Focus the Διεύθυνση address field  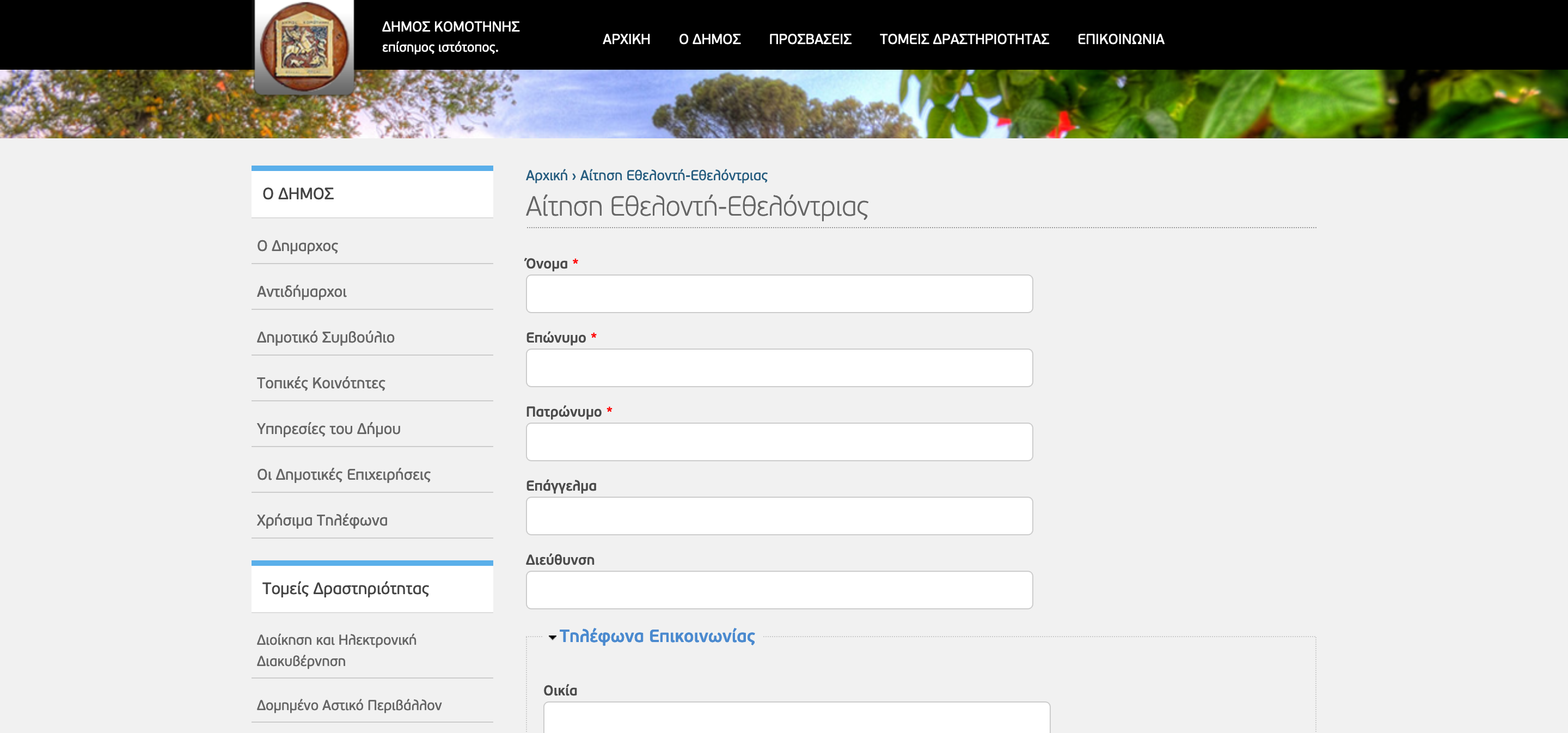point(779,590)
